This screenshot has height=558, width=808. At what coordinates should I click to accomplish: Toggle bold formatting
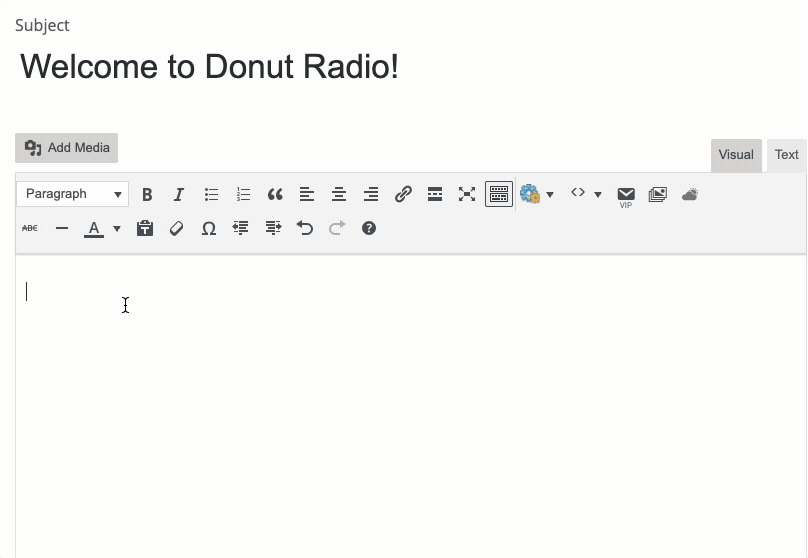tap(147, 194)
